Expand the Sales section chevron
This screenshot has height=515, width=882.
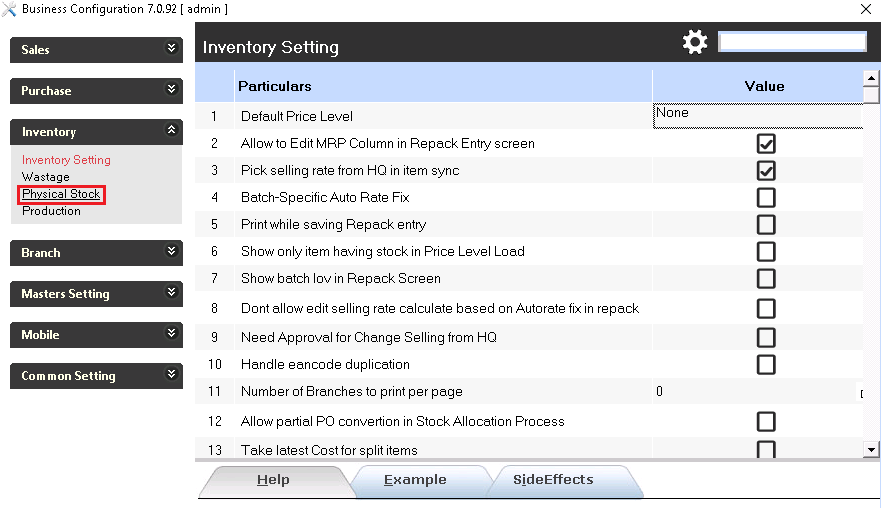172,49
